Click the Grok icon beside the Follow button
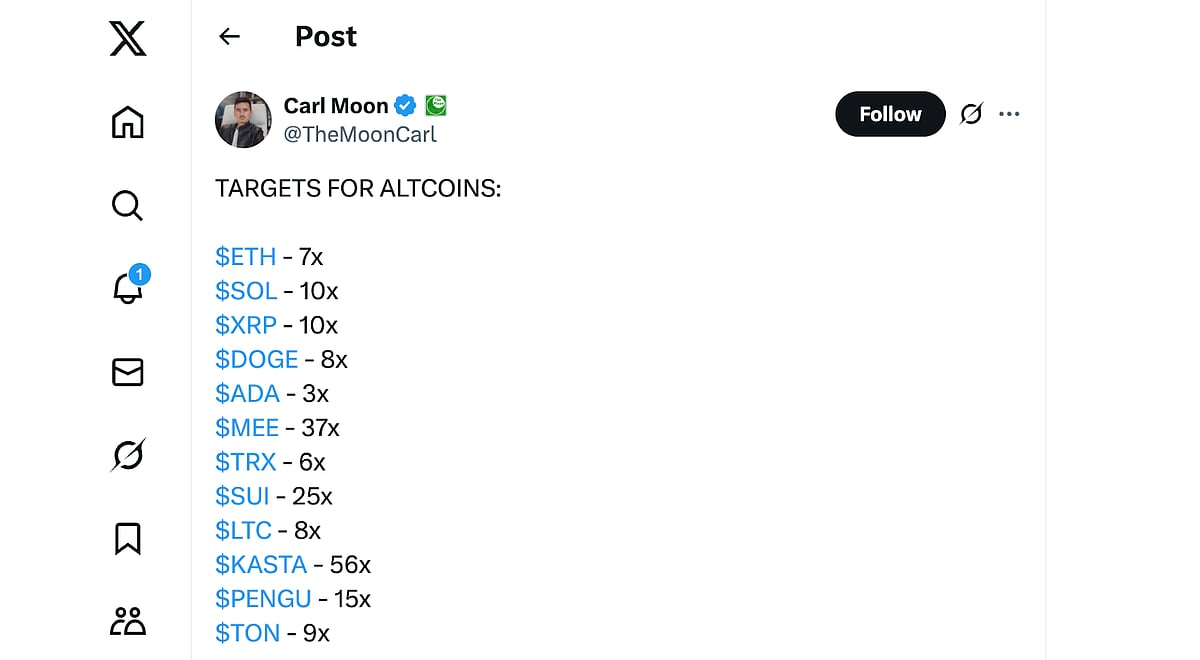1200x660 pixels. pyautogui.click(x=970, y=114)
